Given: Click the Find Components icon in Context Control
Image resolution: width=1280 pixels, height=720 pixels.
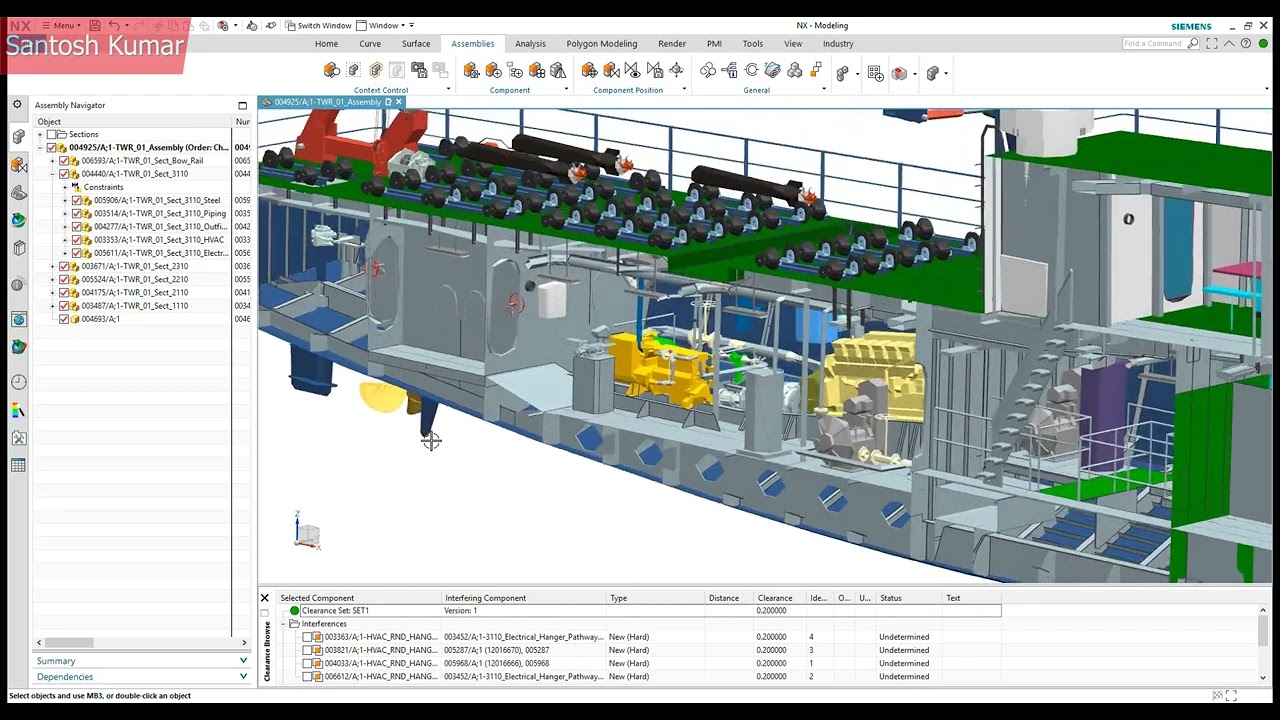Looking at the screenshot, I should click(331, 70).
